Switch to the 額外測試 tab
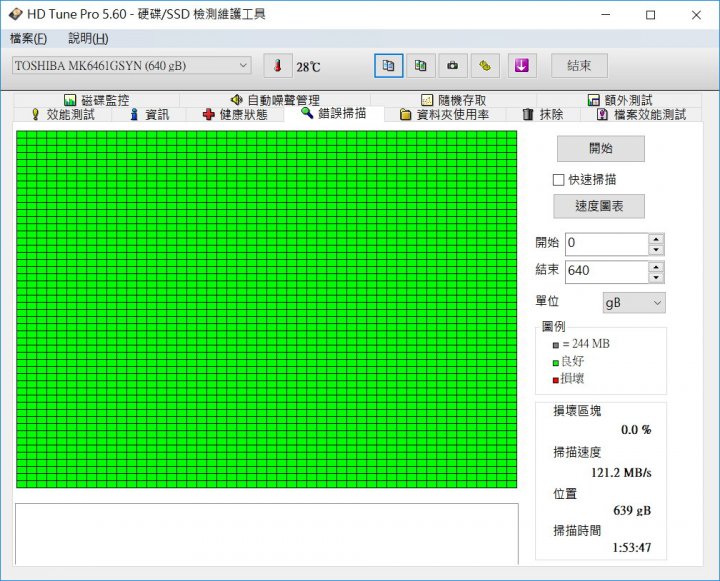Screen dimensions: 720x581 619,100
